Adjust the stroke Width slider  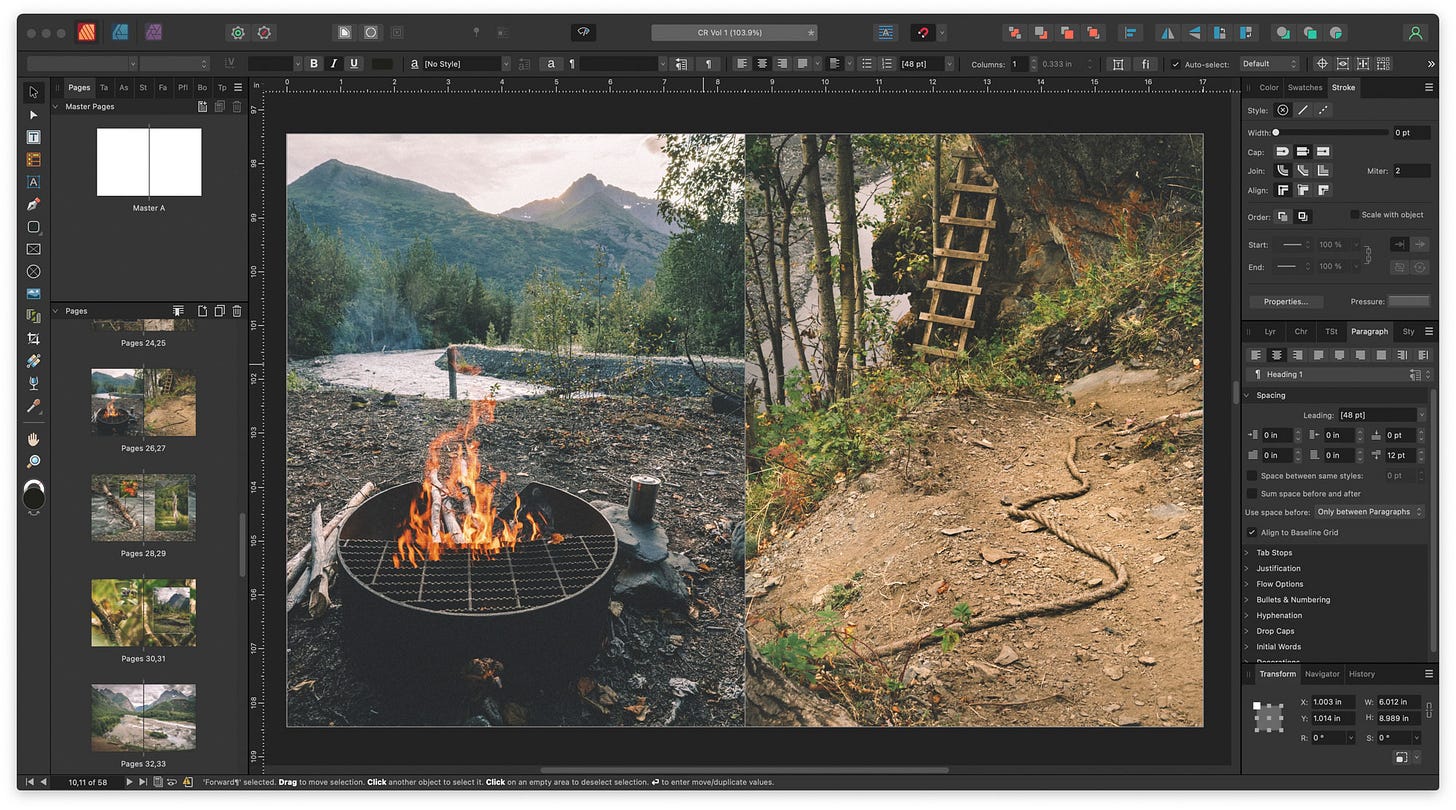click(1333, 132)
